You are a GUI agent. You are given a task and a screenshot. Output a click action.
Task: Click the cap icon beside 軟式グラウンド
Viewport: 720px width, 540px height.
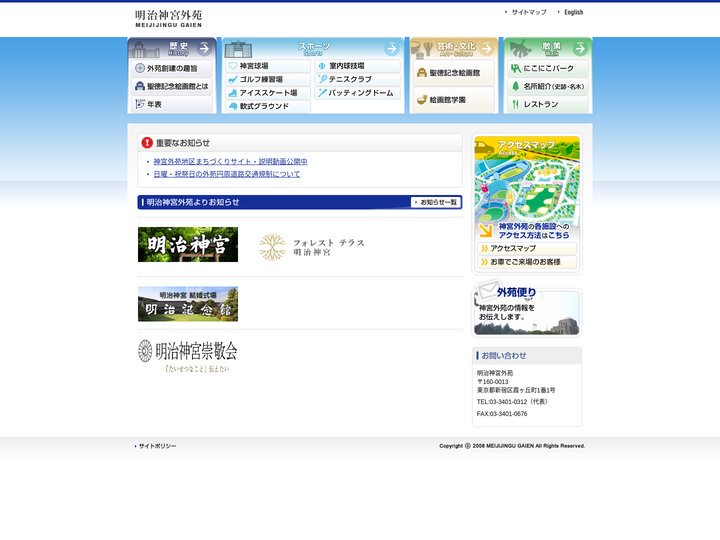(233, 106)
